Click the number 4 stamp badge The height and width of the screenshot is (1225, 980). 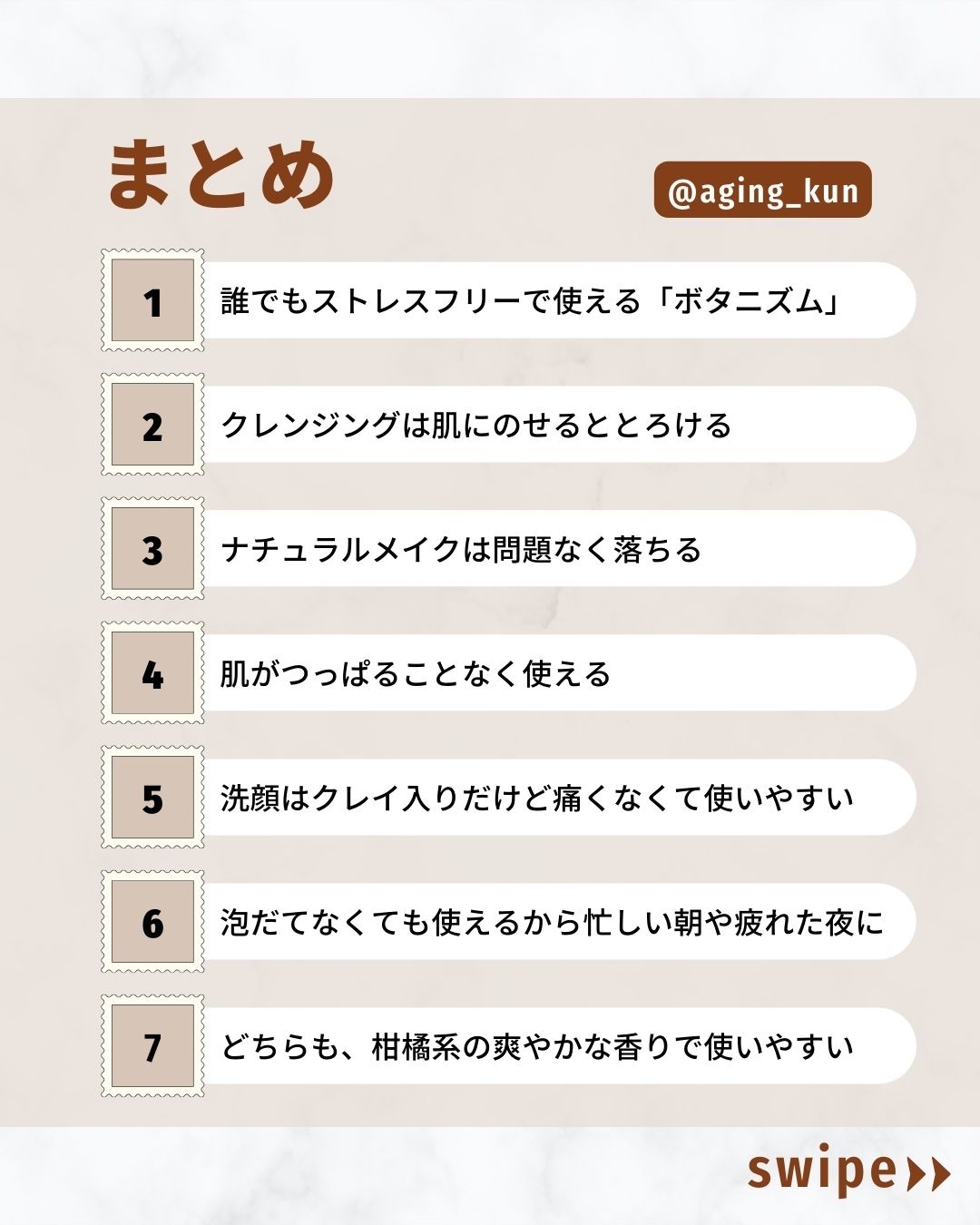pos(152,673)
